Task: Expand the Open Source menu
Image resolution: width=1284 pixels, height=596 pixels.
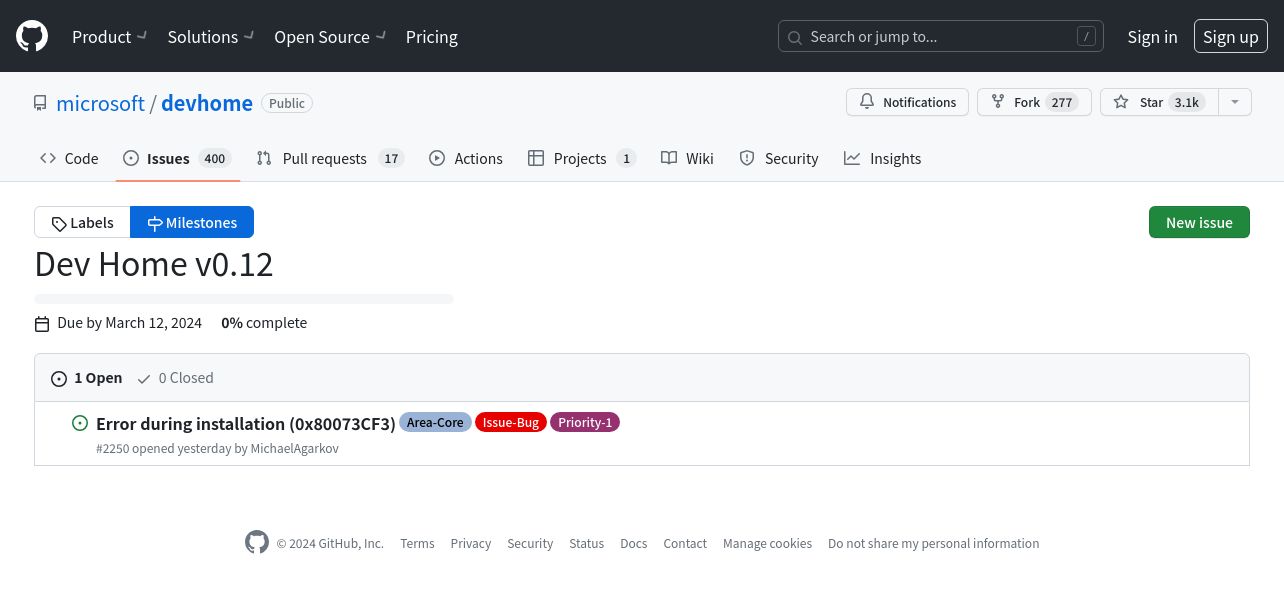Action: [330, 37]
